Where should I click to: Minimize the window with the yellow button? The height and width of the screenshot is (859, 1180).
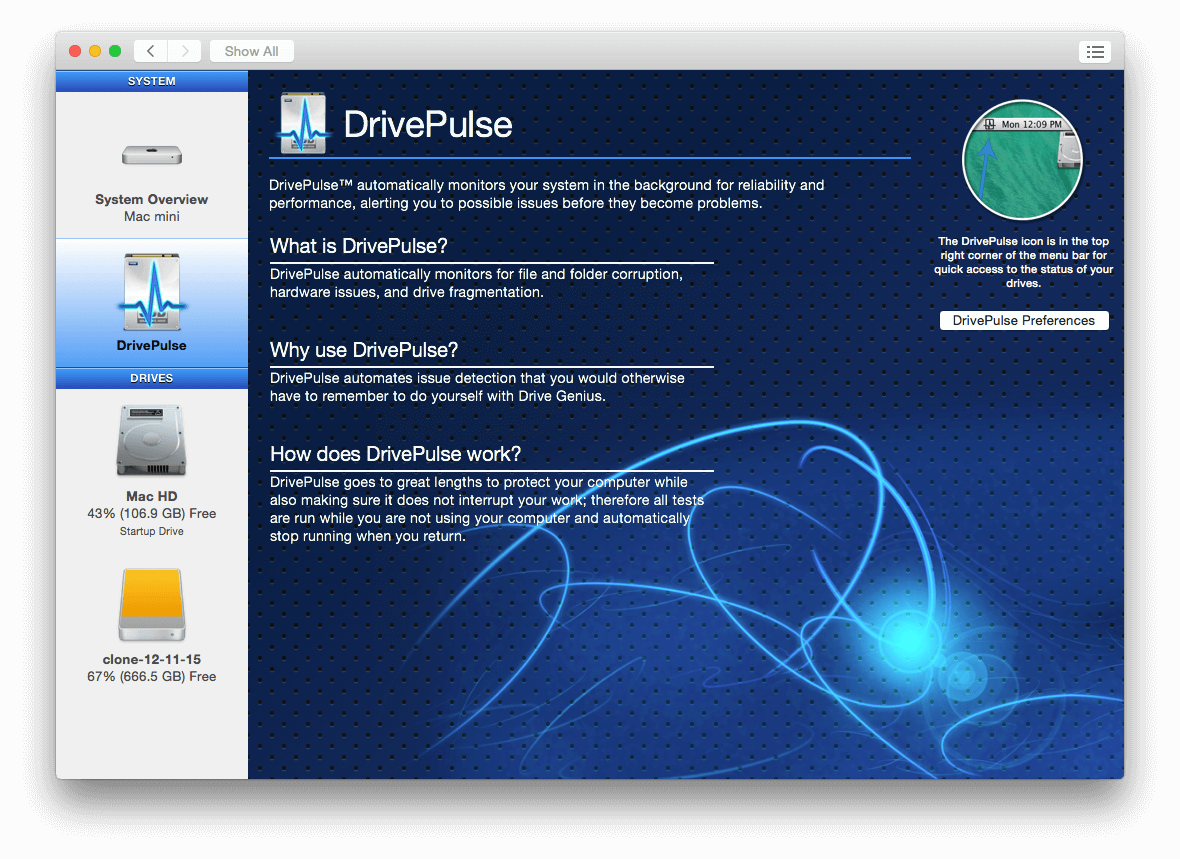coord(95,51)
